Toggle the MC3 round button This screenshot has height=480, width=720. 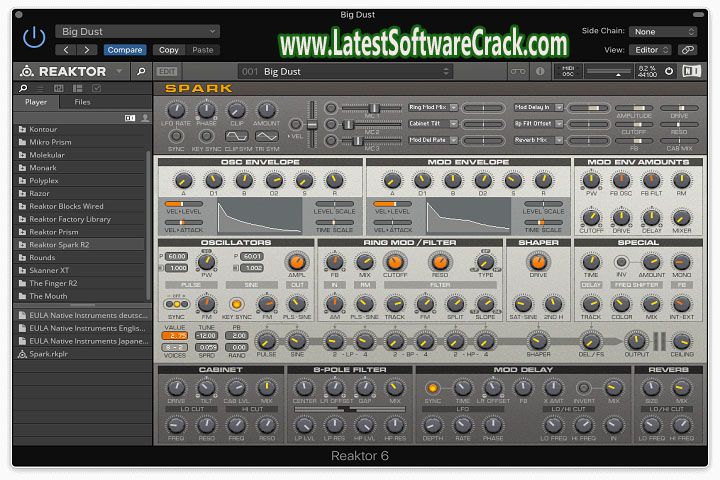(x=331, y=140)
